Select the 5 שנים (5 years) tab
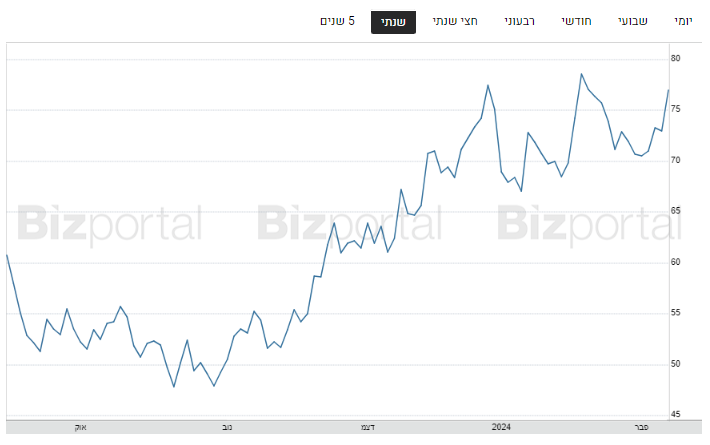This screenshot has width=710, height=445. coord(337,21)
